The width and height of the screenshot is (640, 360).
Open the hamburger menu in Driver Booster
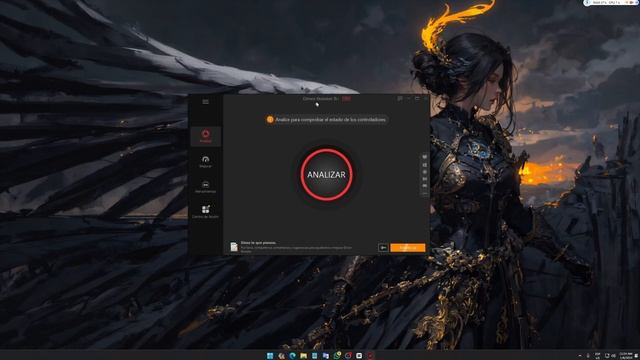(x=205, y=101)
